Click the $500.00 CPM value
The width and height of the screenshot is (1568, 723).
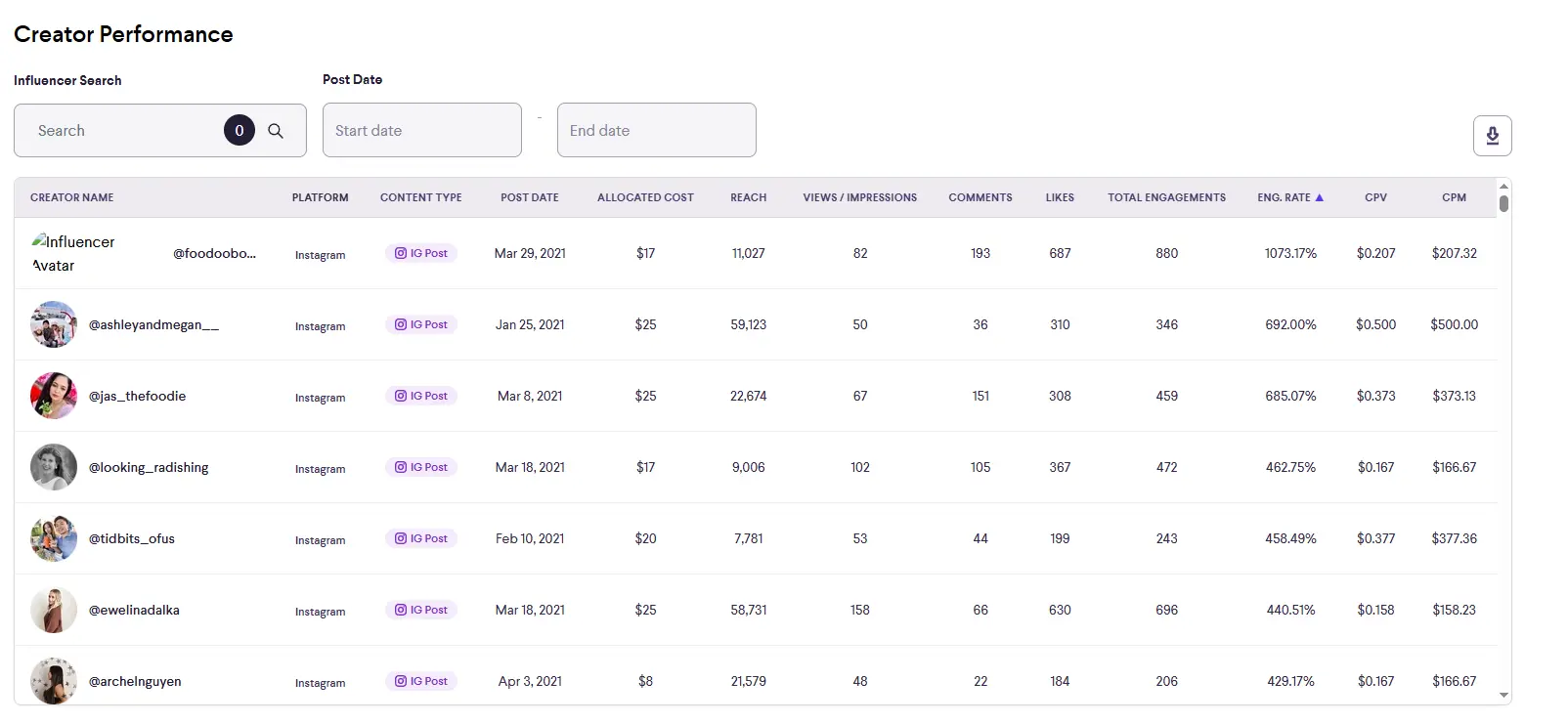point(1454,324)
